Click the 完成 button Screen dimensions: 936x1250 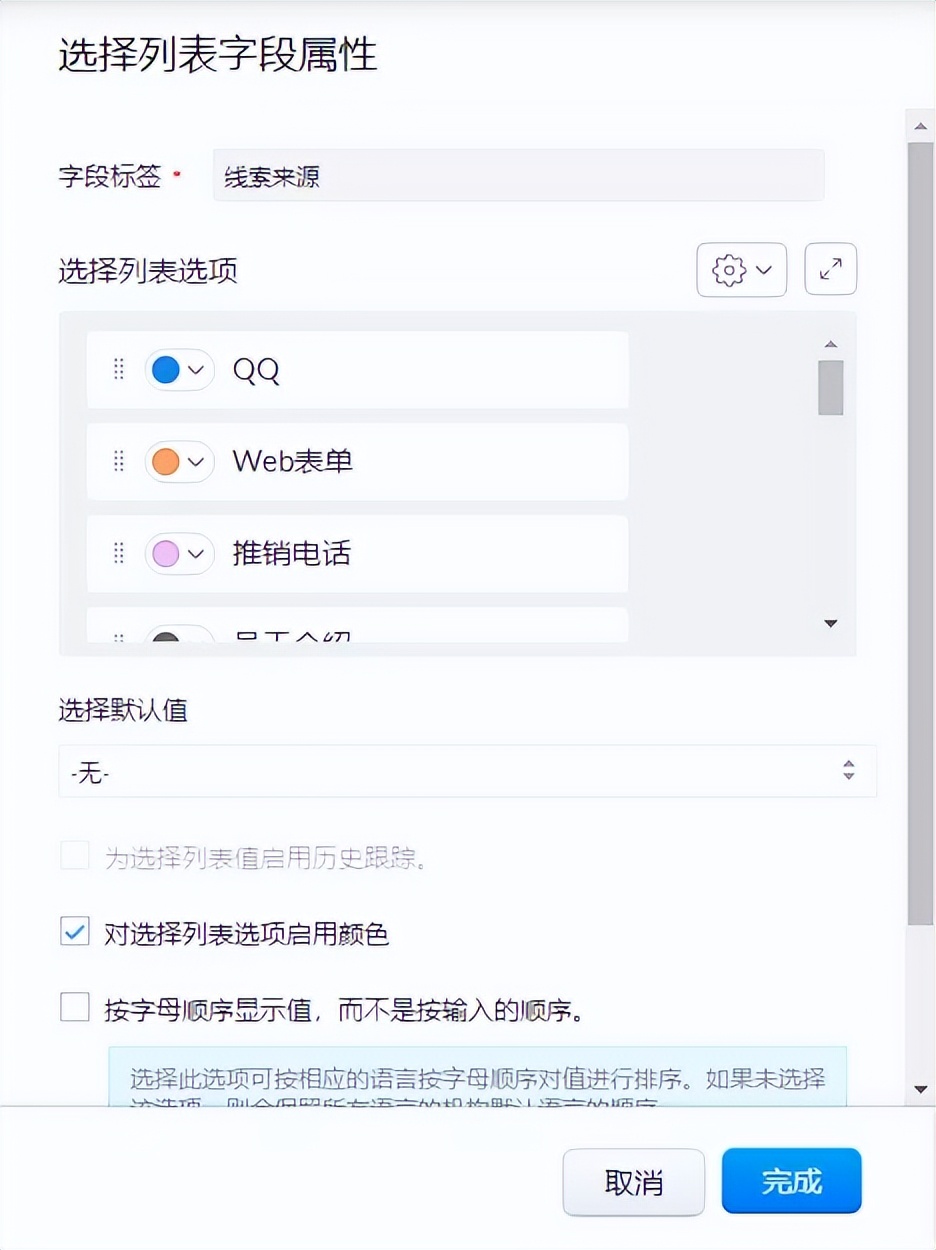(791, 1182)
